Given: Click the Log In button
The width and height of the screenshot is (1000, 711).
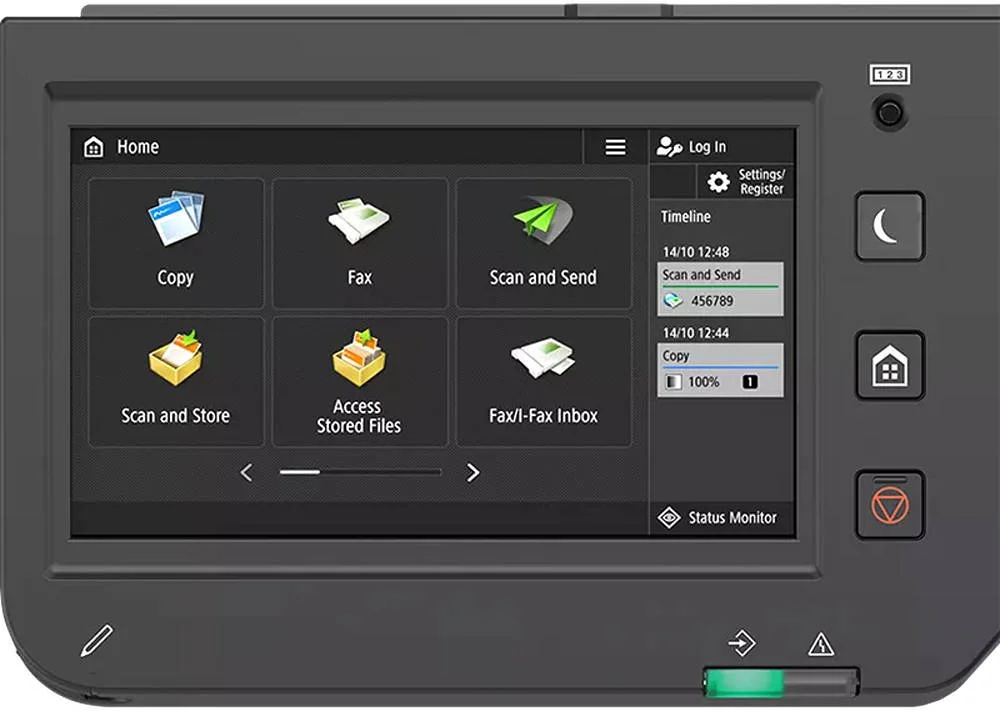Looking at the screenshot, I should point(693,147).
